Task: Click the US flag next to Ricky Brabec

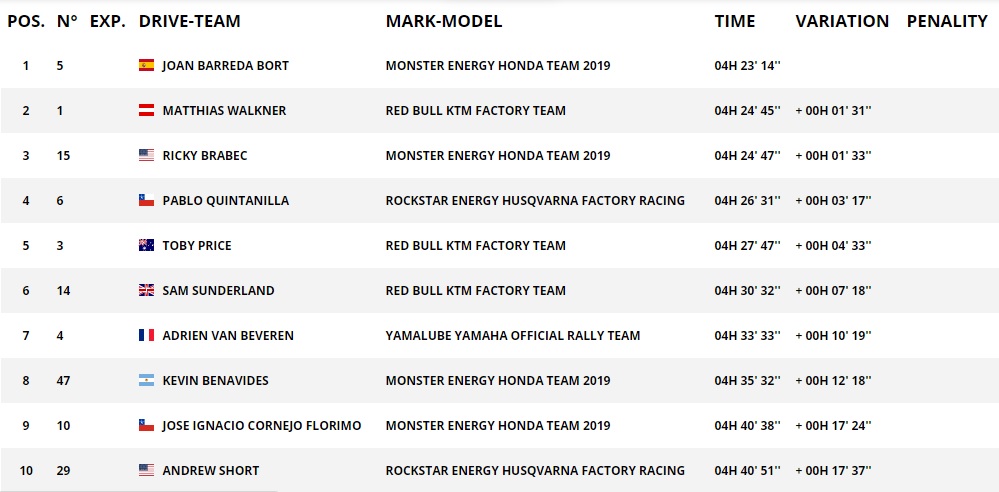Action: point(147,155)
